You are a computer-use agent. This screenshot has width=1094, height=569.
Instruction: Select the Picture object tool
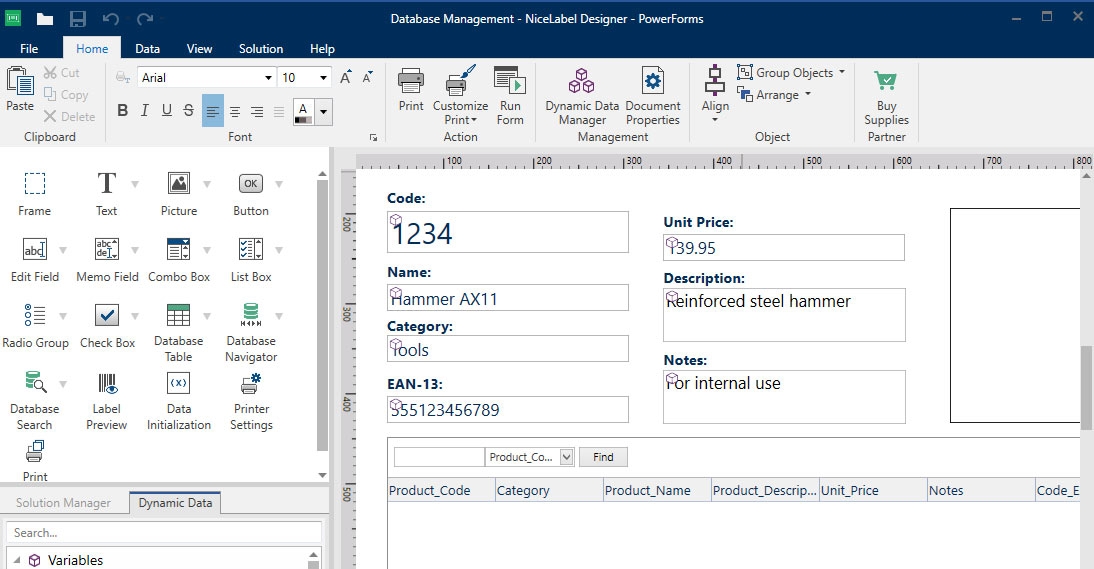click(179, 193)
